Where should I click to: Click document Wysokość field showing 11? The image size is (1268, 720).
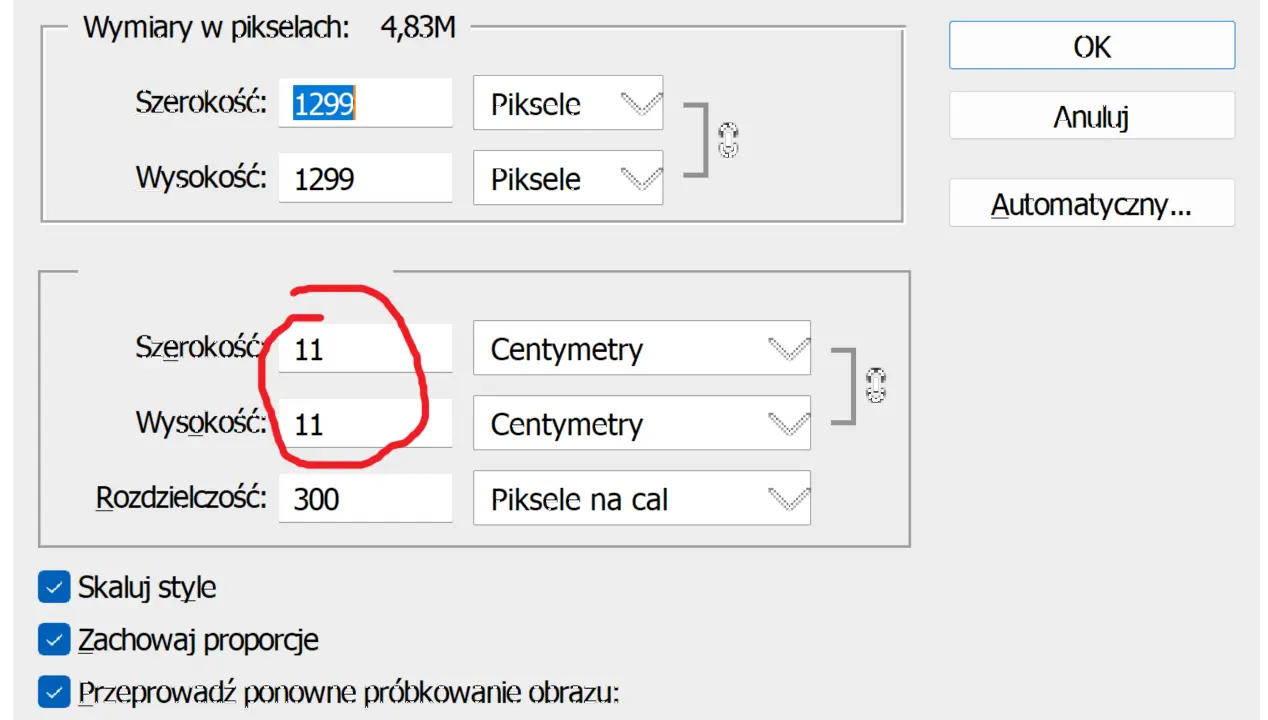365,423
